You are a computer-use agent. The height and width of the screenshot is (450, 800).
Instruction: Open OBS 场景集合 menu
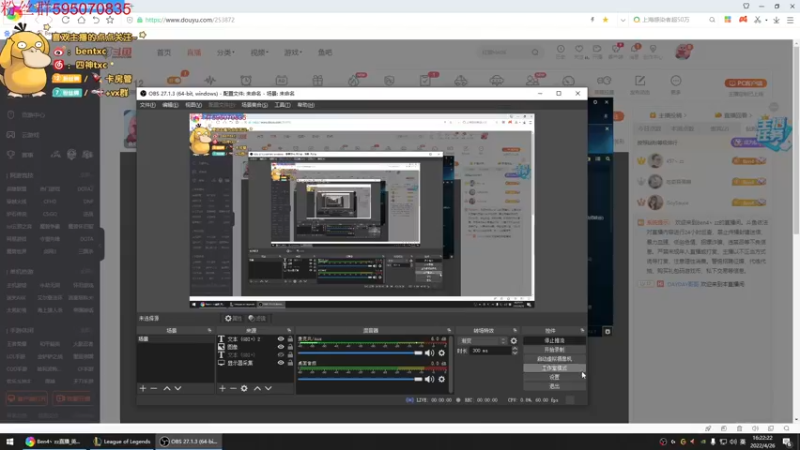tap(254, 105)
